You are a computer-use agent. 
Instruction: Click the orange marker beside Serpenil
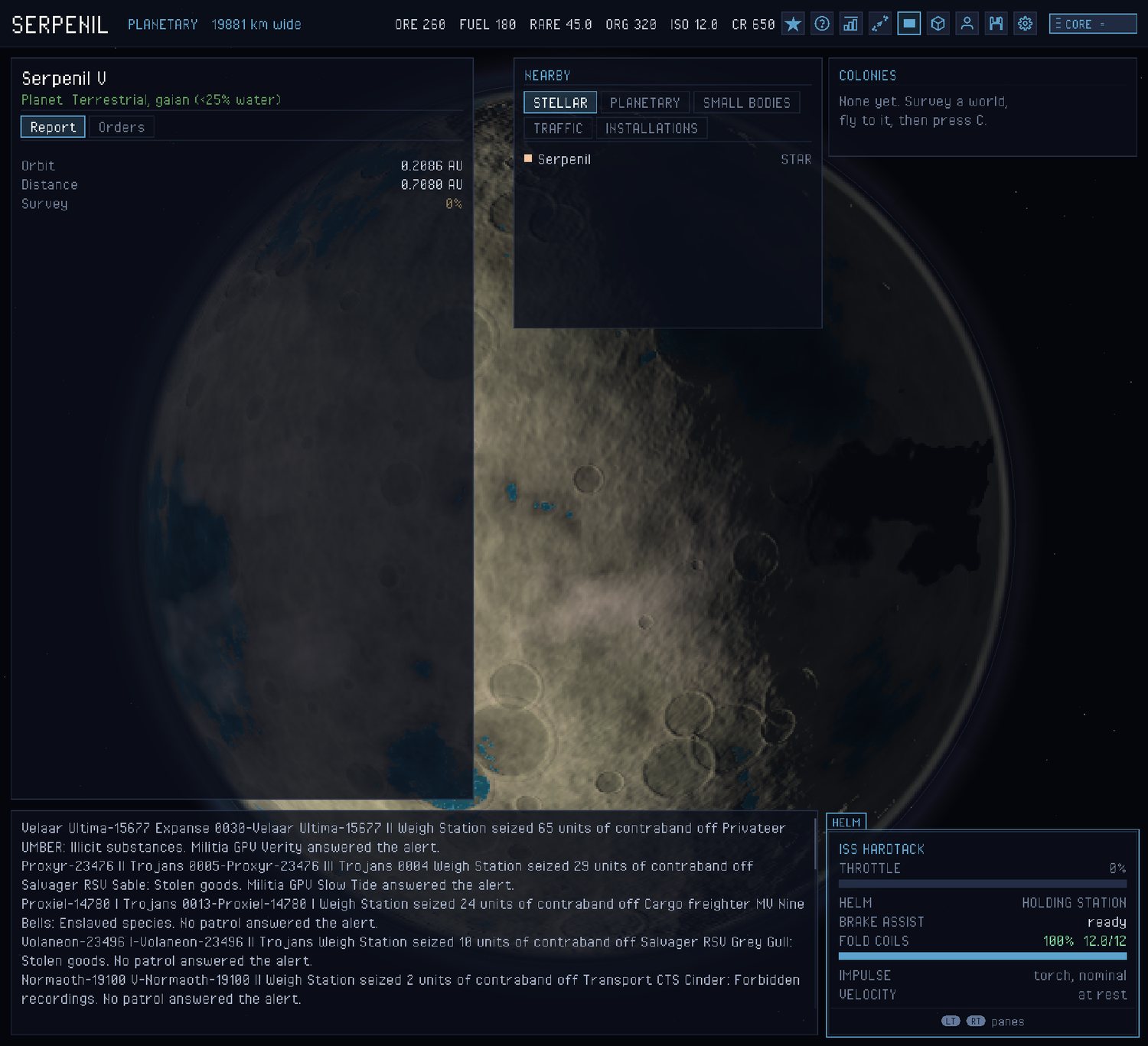pyautogui.click(x=528, y=159)
